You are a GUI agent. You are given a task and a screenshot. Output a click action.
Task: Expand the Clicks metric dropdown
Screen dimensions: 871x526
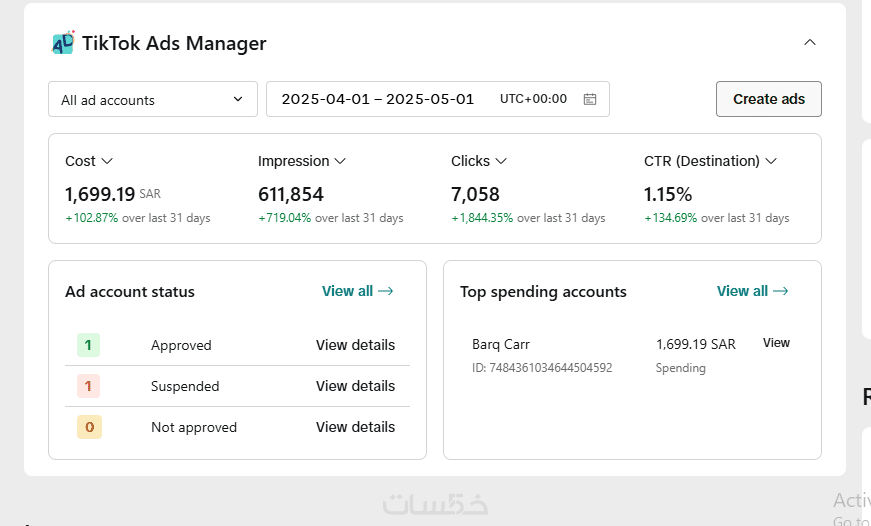[x=501, y=161]
